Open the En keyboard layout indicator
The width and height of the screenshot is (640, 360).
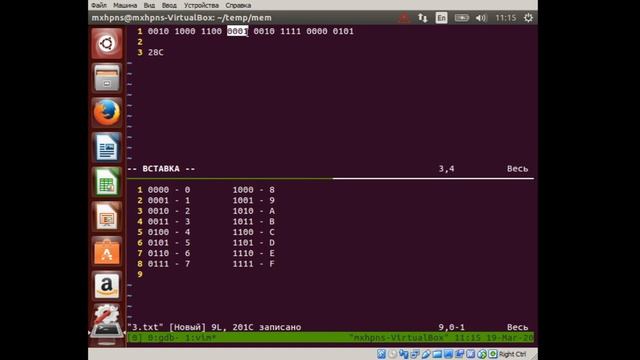coord(441,18)
